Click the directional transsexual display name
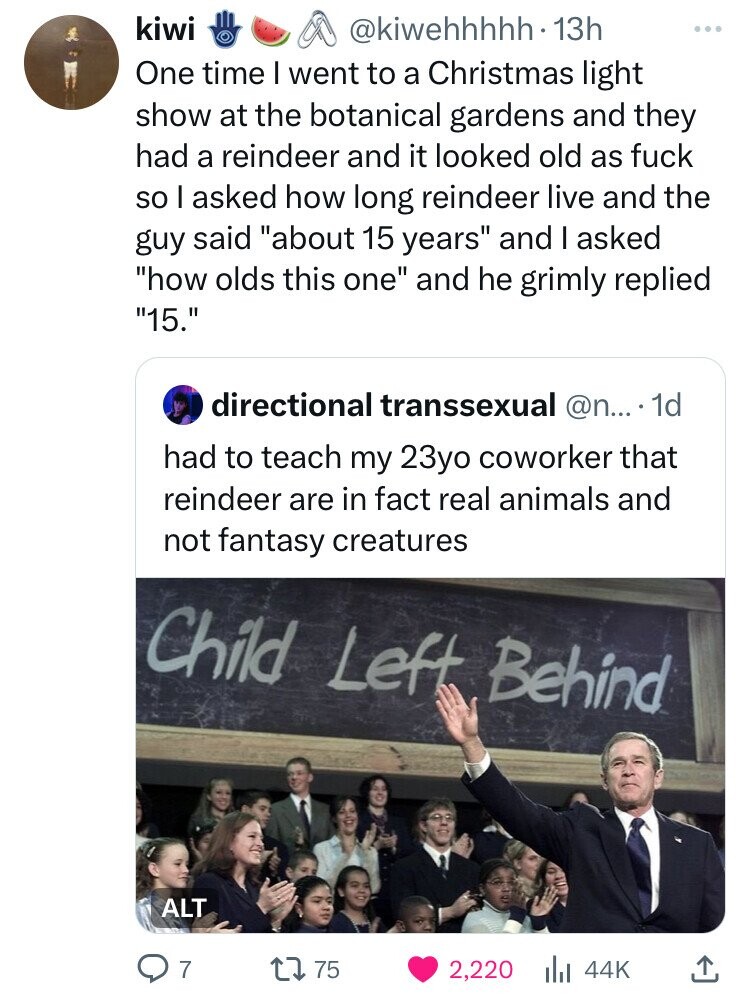 [x=383, y=406]
